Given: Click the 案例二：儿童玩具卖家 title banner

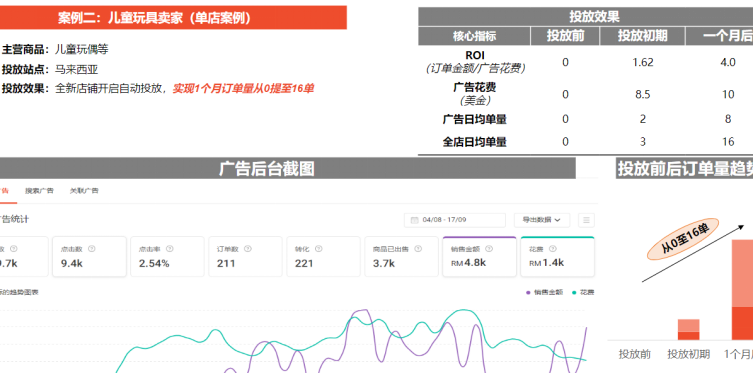Looking at the screenshot, I should [x=173, y=18].
